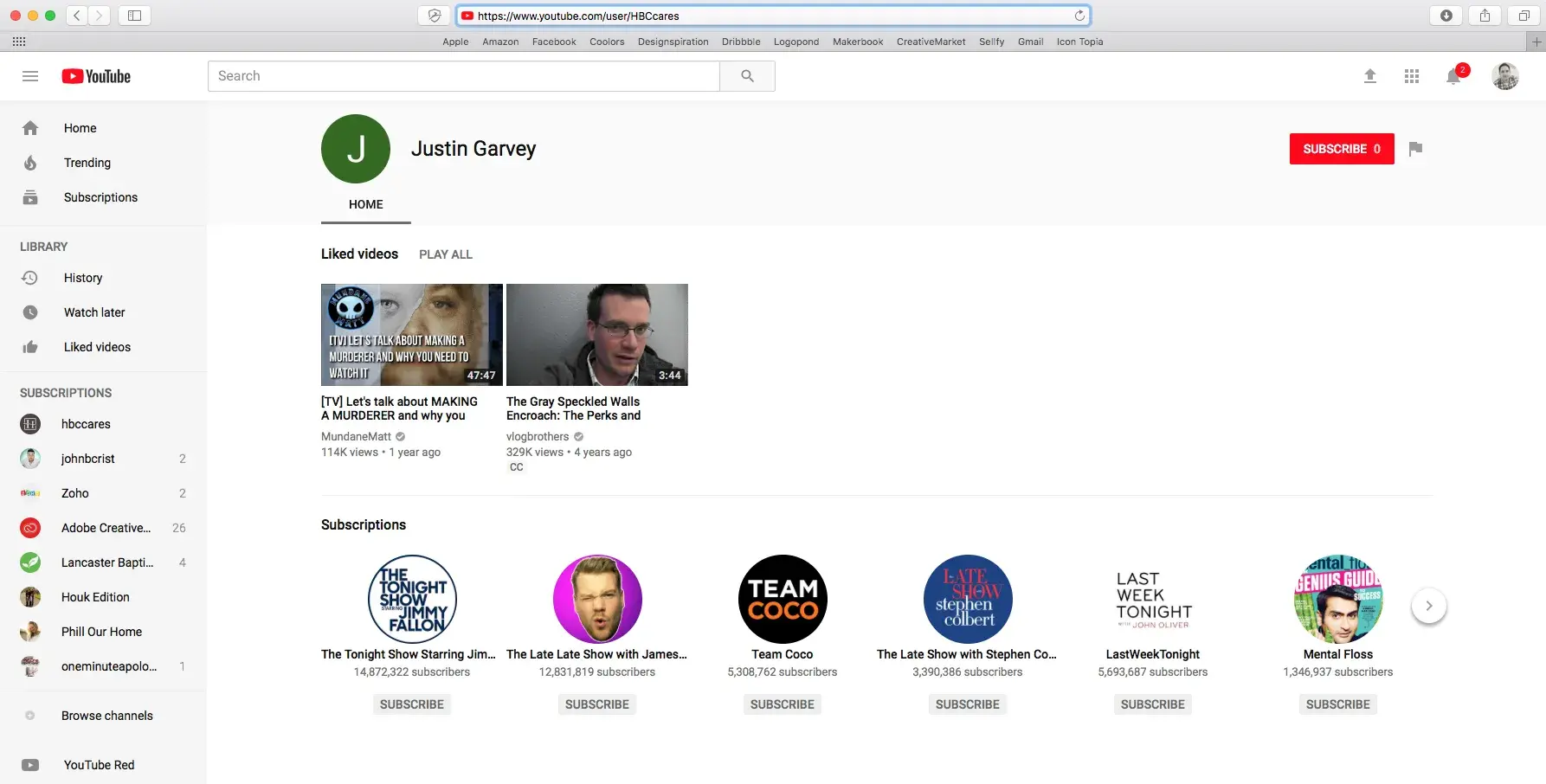Image resolution: width=1546 pixels, height=784 pixels.
Task: Open the Safari share menu
Action: [x=1485, y=16]
